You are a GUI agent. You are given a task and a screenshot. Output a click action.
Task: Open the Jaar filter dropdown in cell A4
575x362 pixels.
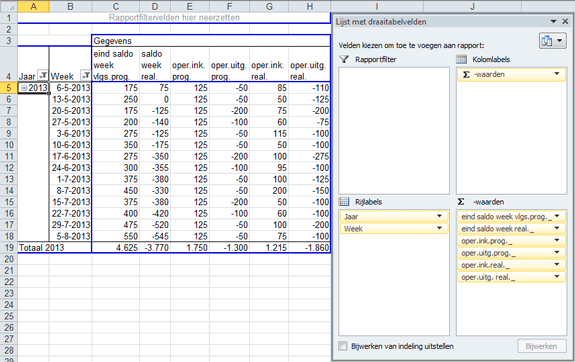point(43,76)
